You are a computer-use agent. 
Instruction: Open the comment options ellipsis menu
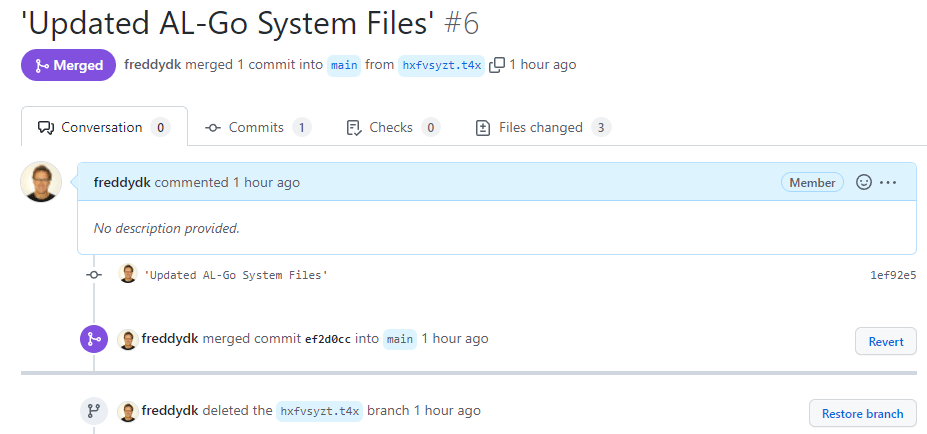pyautogui.click(x=888, y=183)
